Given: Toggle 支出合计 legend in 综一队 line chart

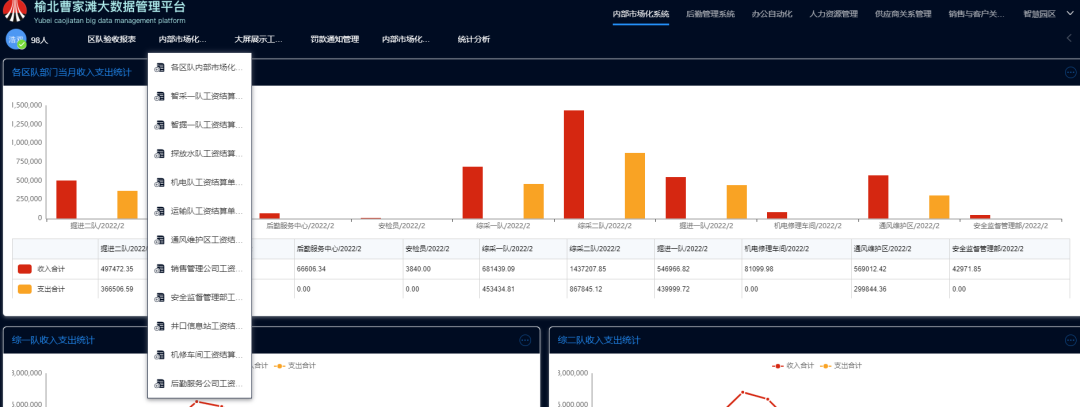Looking at the screenshot, I should [x=294, y=365].
